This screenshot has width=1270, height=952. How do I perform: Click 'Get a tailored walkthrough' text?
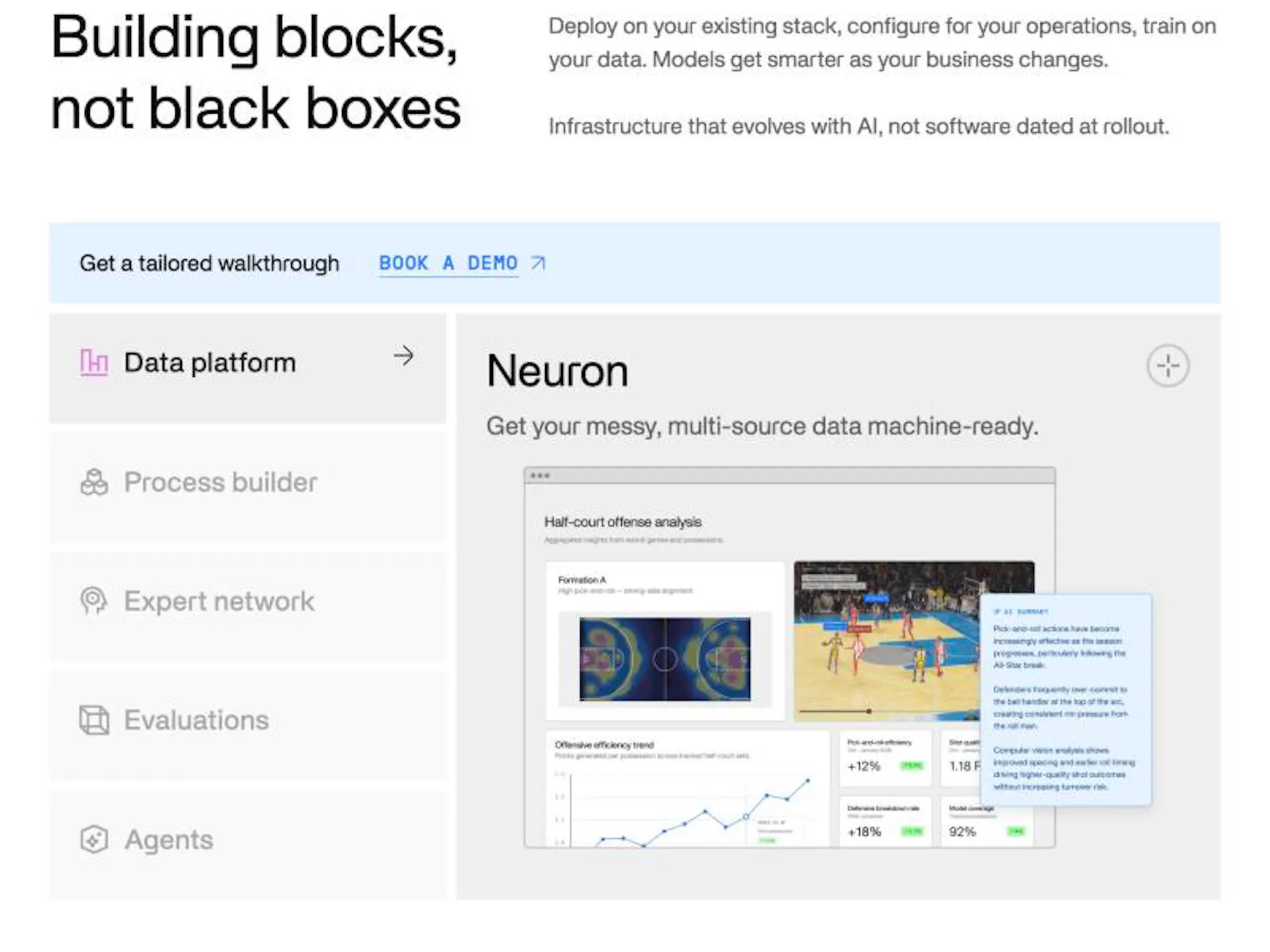click(209, 263)
